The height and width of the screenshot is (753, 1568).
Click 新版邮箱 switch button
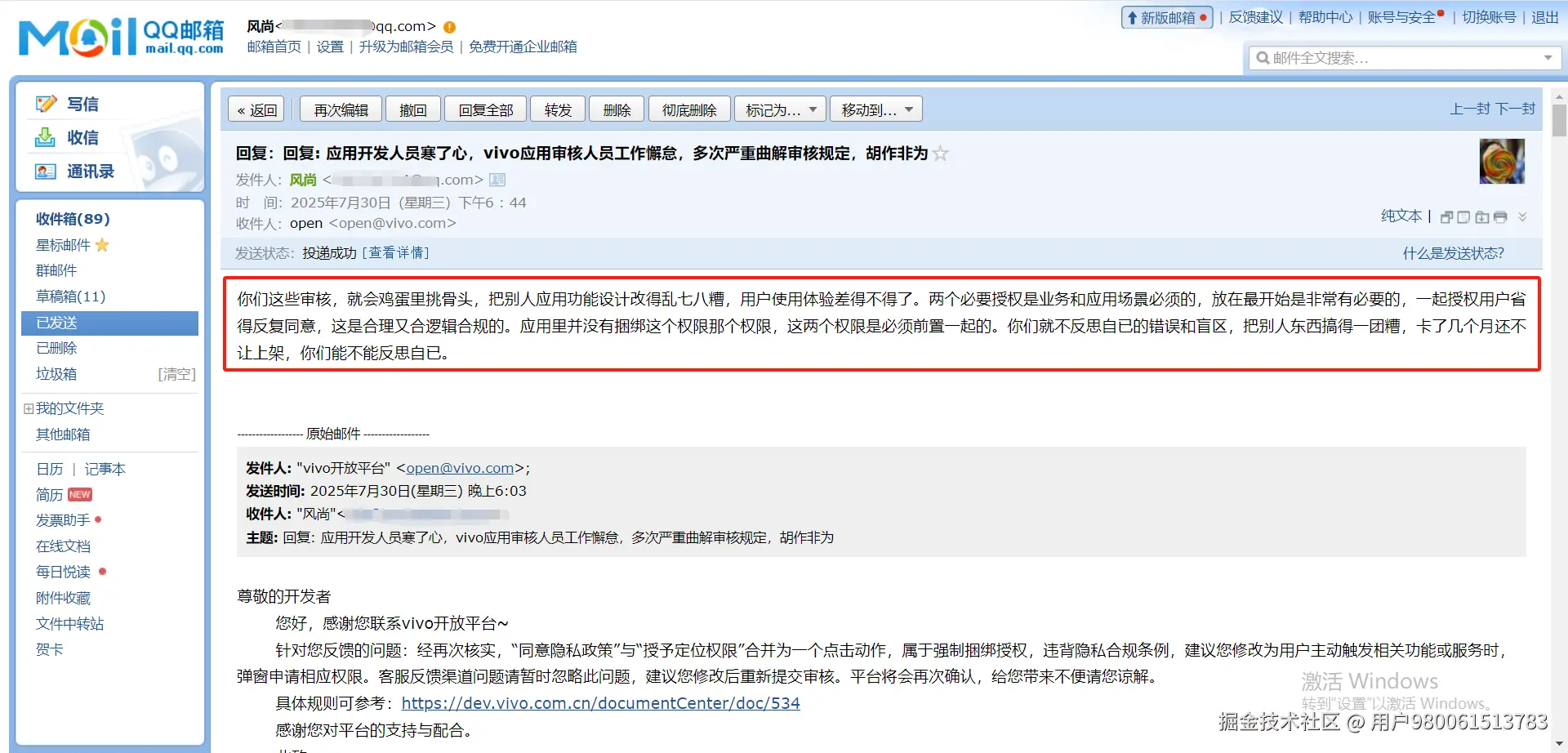click(1167, 17)
